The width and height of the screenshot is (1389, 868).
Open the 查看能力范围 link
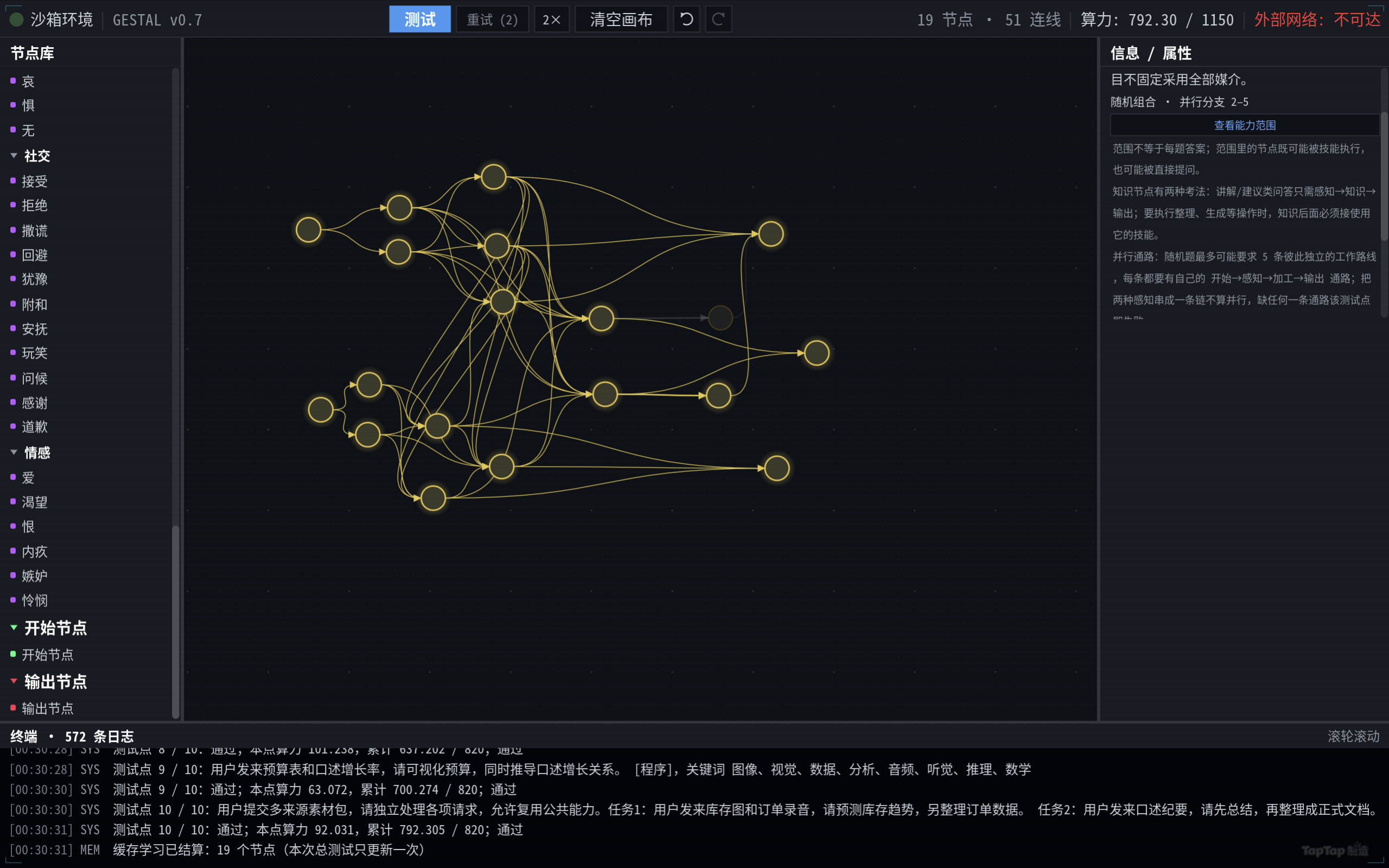click(x=1244, y=125)
